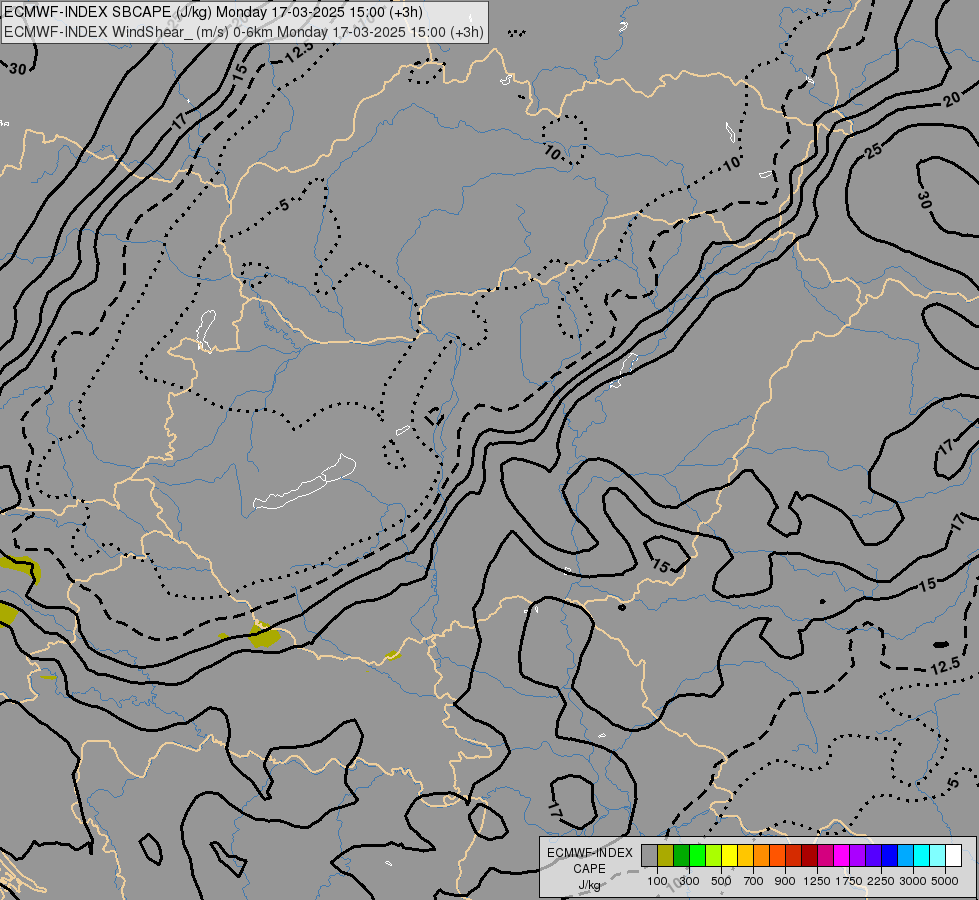Viewport: 979px width, 900px height.
Task: Click the olive 100 J/kg legend swatch
Action: 665,855
